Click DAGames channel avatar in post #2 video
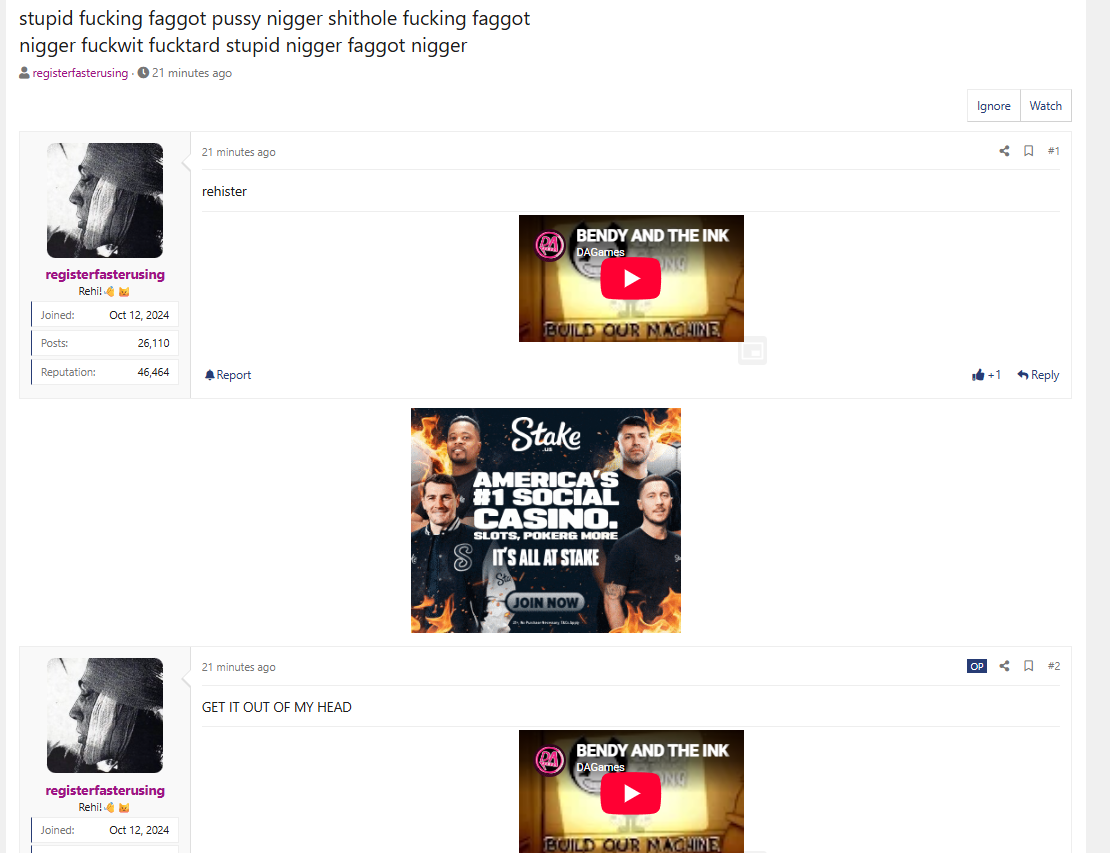This screenshot has height=853, width=1110. tap(549, 761)
